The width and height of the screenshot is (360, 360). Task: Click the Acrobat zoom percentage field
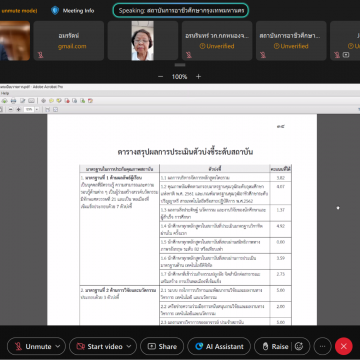click(x=29, y=110)
